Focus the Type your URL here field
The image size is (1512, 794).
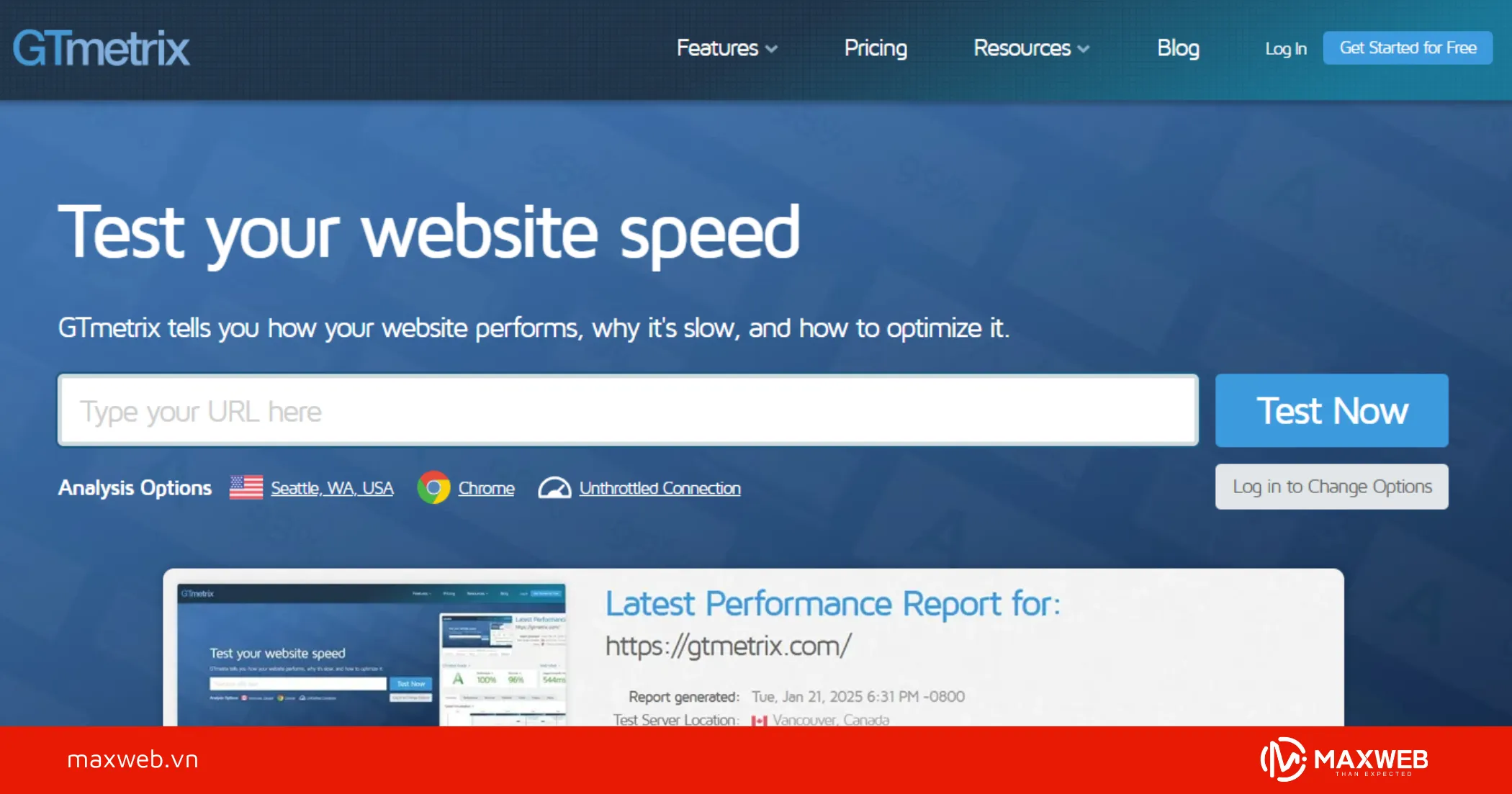(627, 410)
